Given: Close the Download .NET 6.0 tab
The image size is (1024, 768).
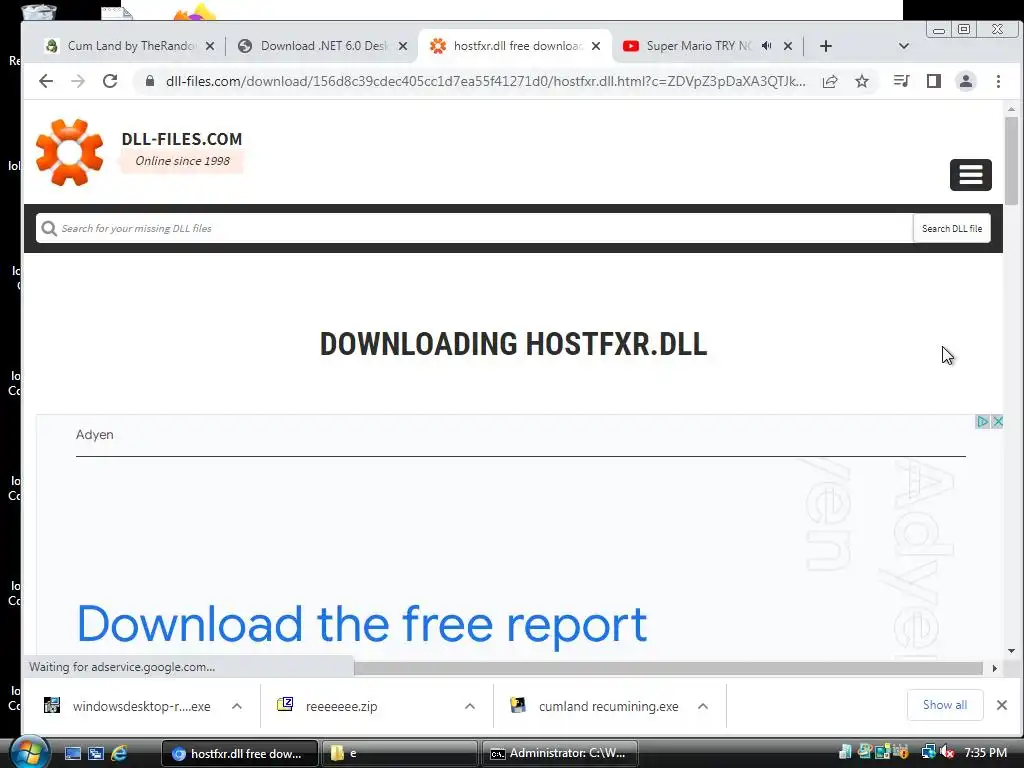Looking at the screenshot, I should (x=403, y=46).
